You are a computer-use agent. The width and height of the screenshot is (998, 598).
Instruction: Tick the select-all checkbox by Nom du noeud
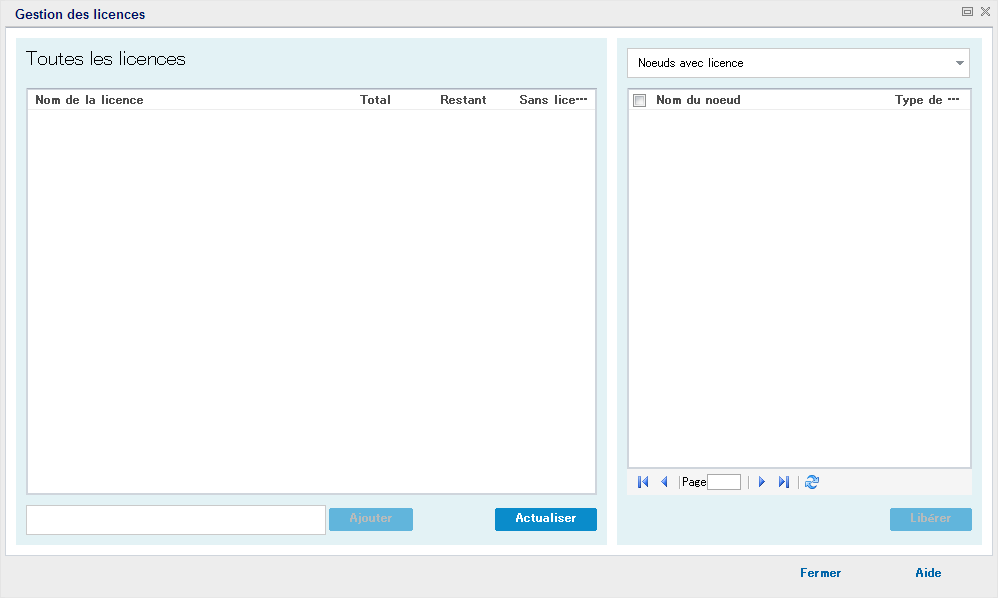pos(640,101)
